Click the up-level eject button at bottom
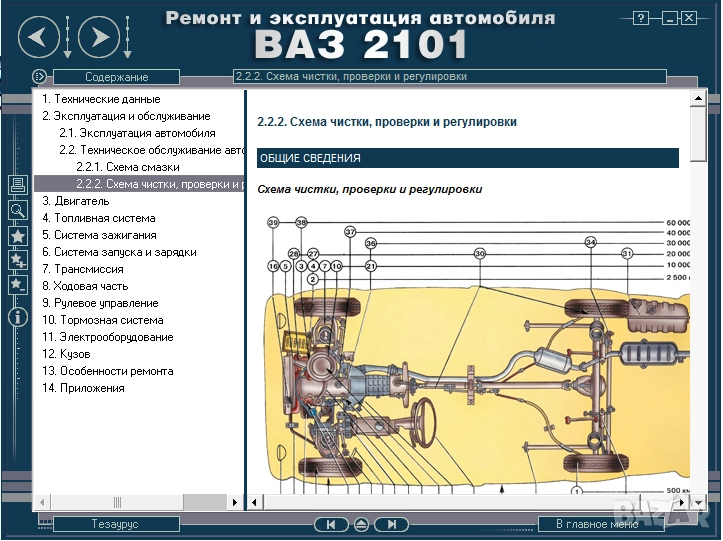 (361, 524)
